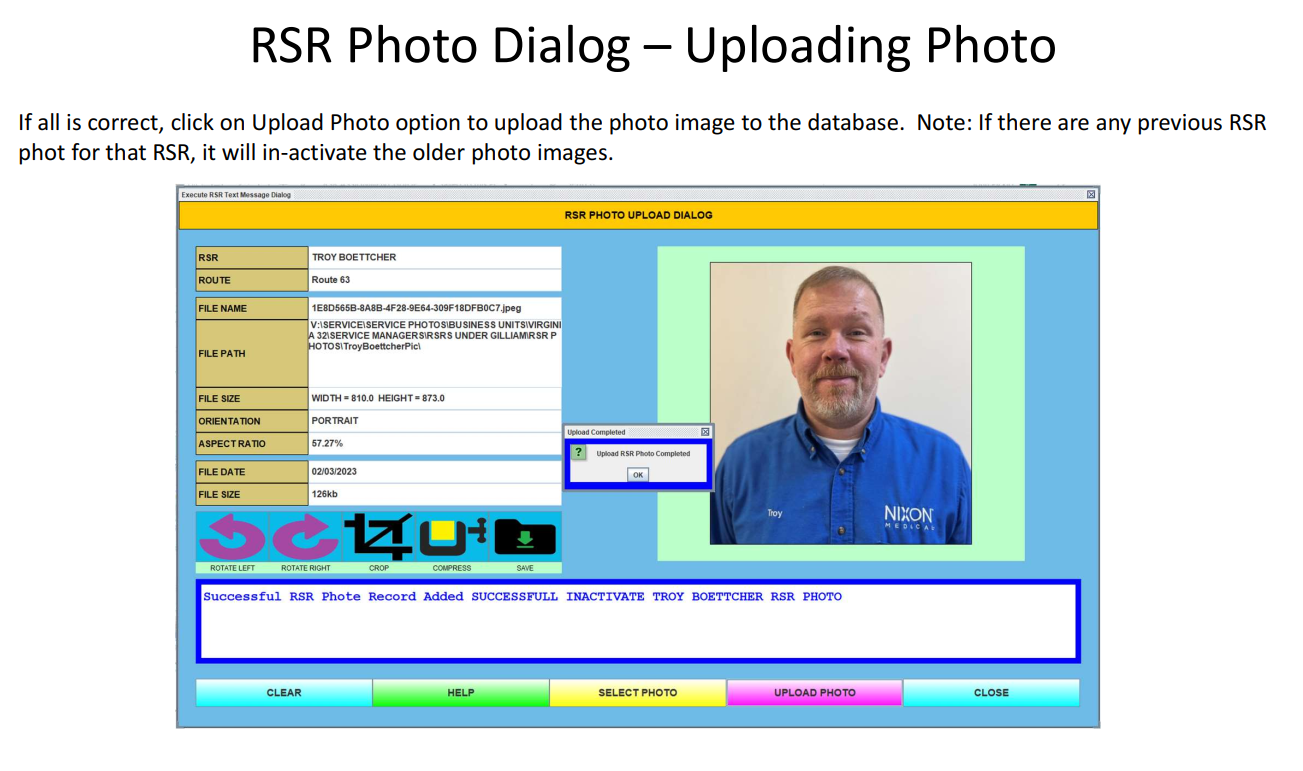Viewport: 1303px width, 771px height.
Task: Click the Compress clamp icon
Action: pos(452,537)
